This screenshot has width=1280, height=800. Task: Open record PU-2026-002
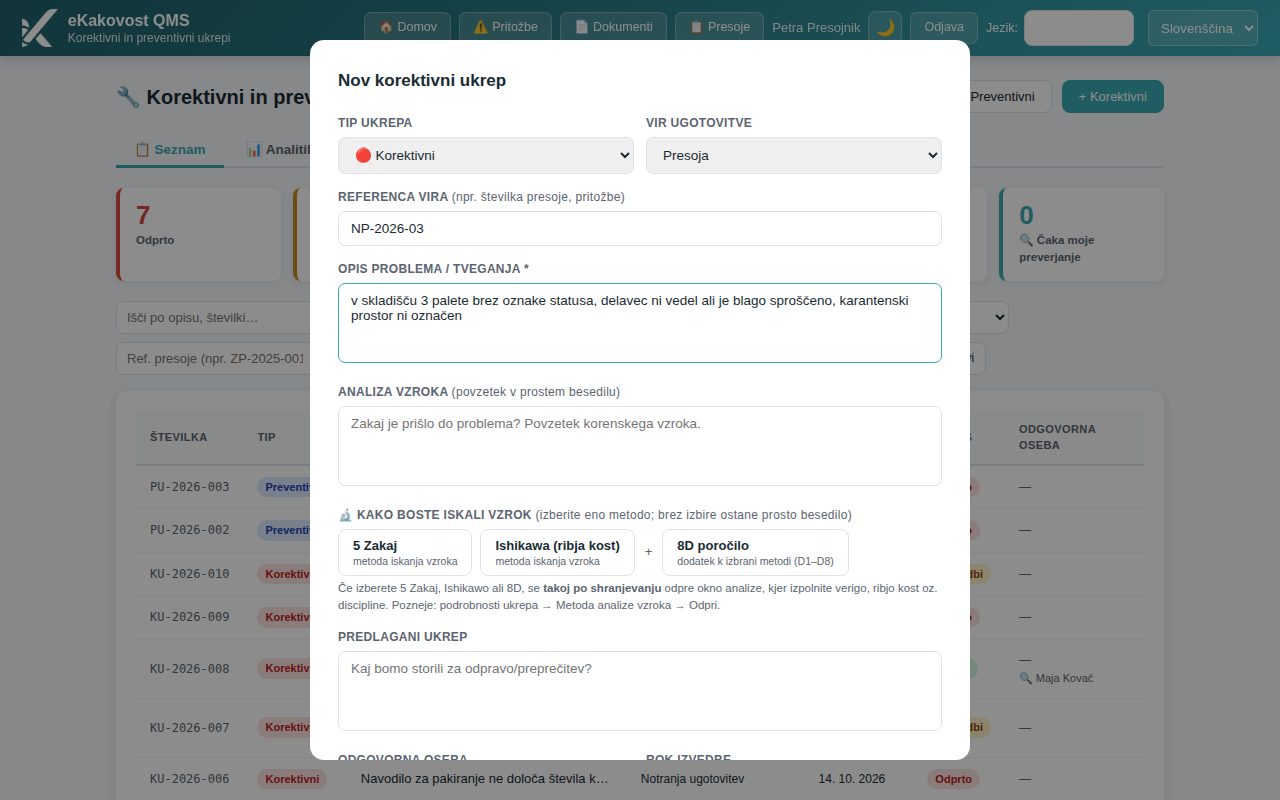tap(190, 530)
